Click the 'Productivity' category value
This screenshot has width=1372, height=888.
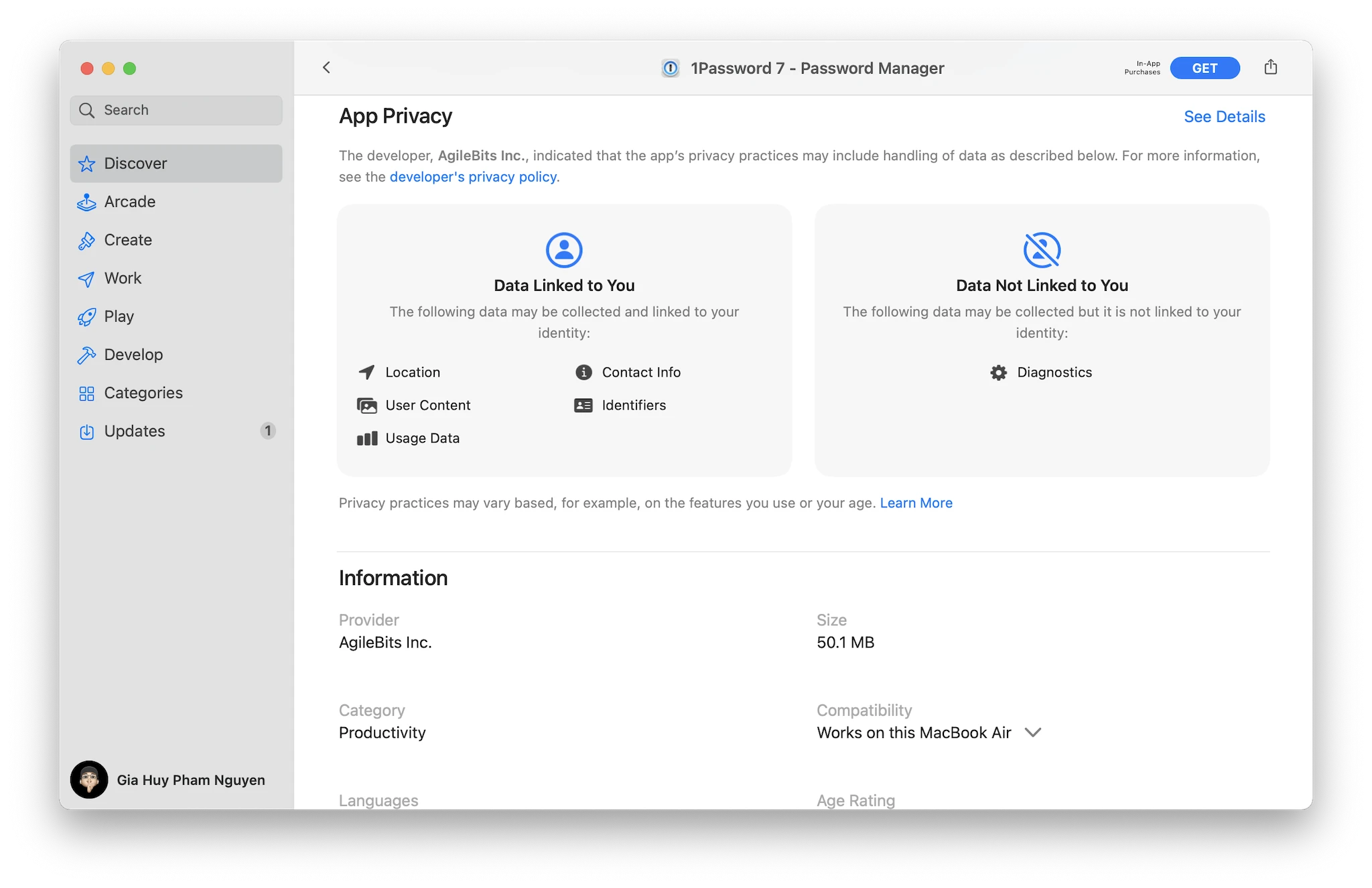click(382, 733)
